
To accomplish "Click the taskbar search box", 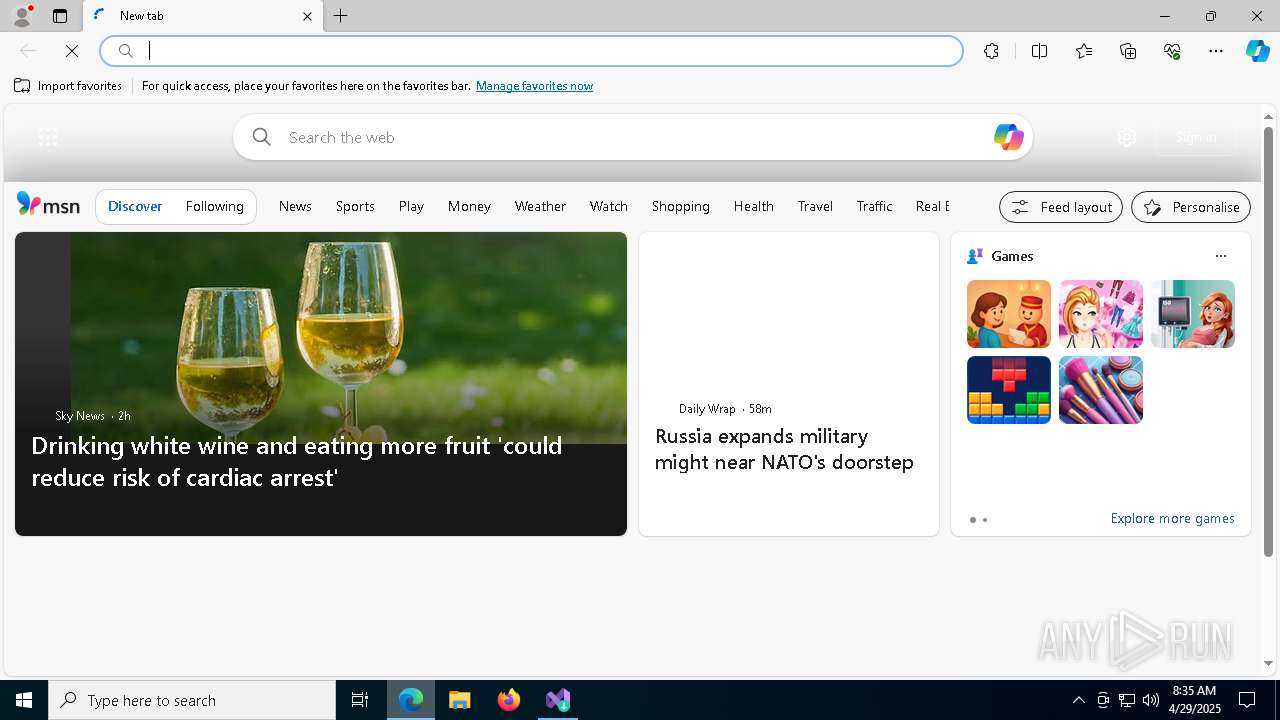I will point(192,700).
